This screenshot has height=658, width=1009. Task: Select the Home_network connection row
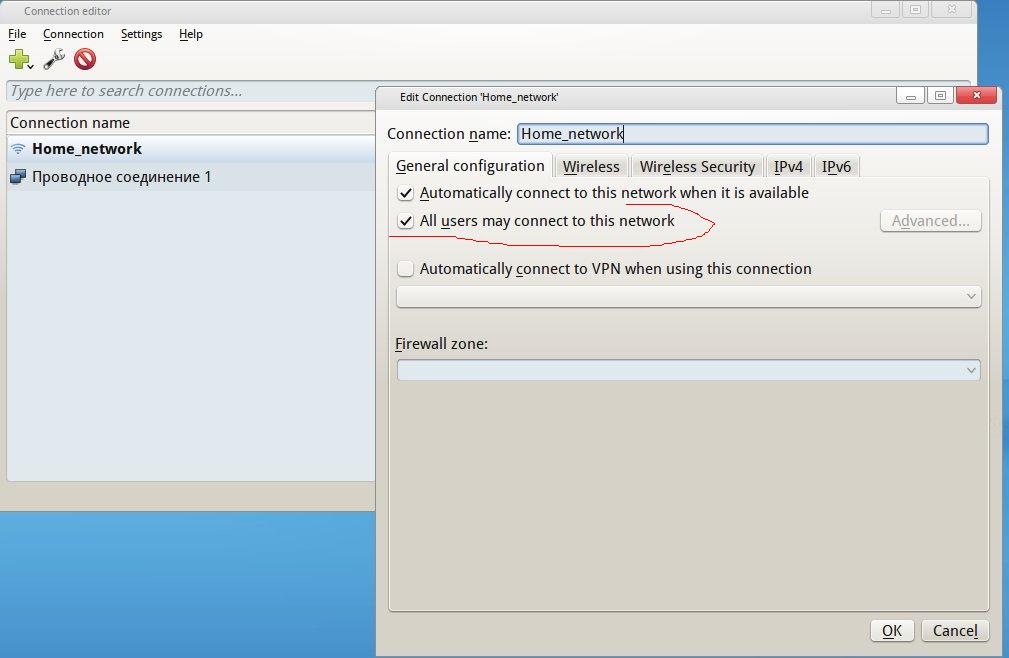point(191,149)
